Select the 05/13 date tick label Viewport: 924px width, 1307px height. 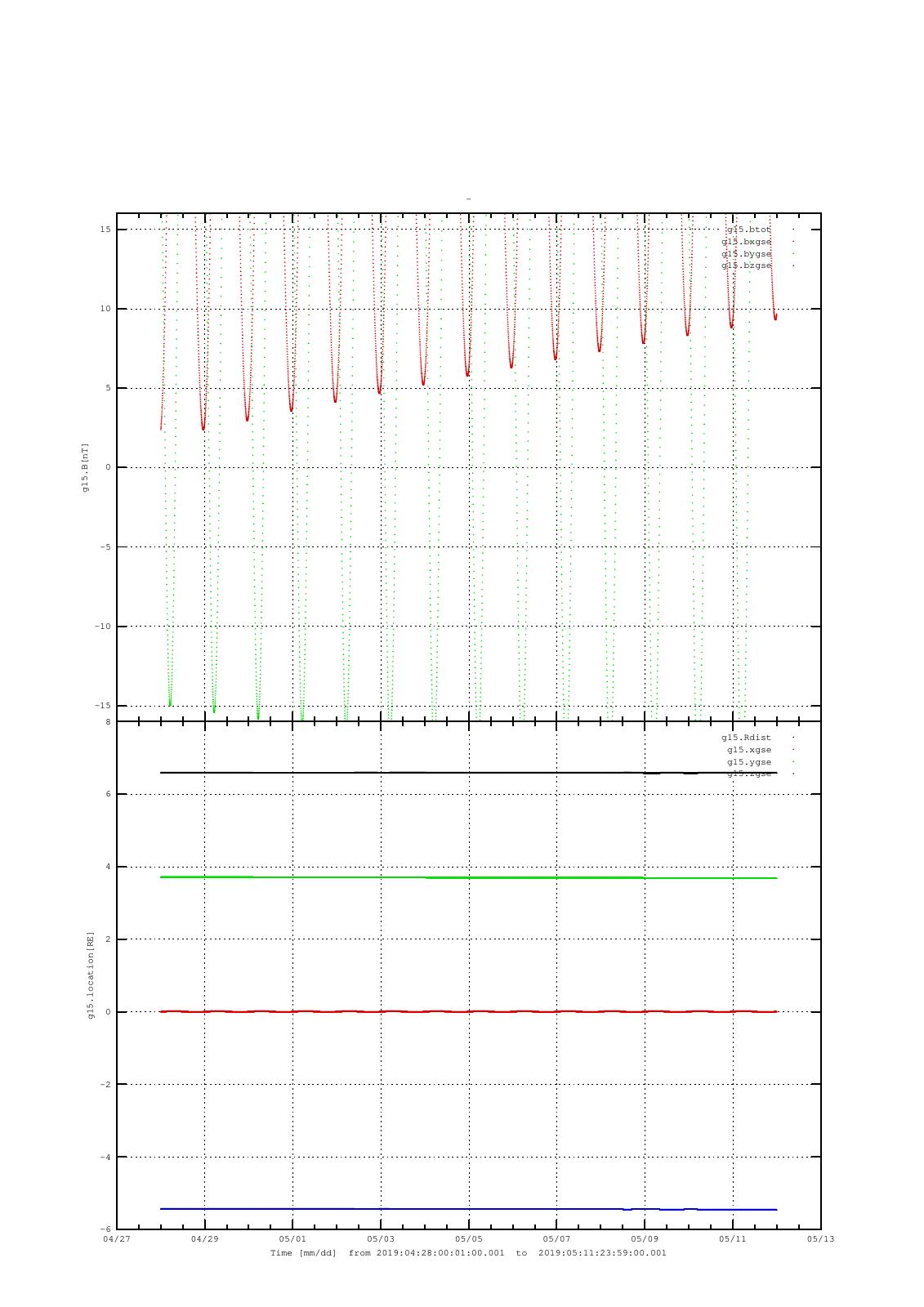click(x=820, y=1239)
